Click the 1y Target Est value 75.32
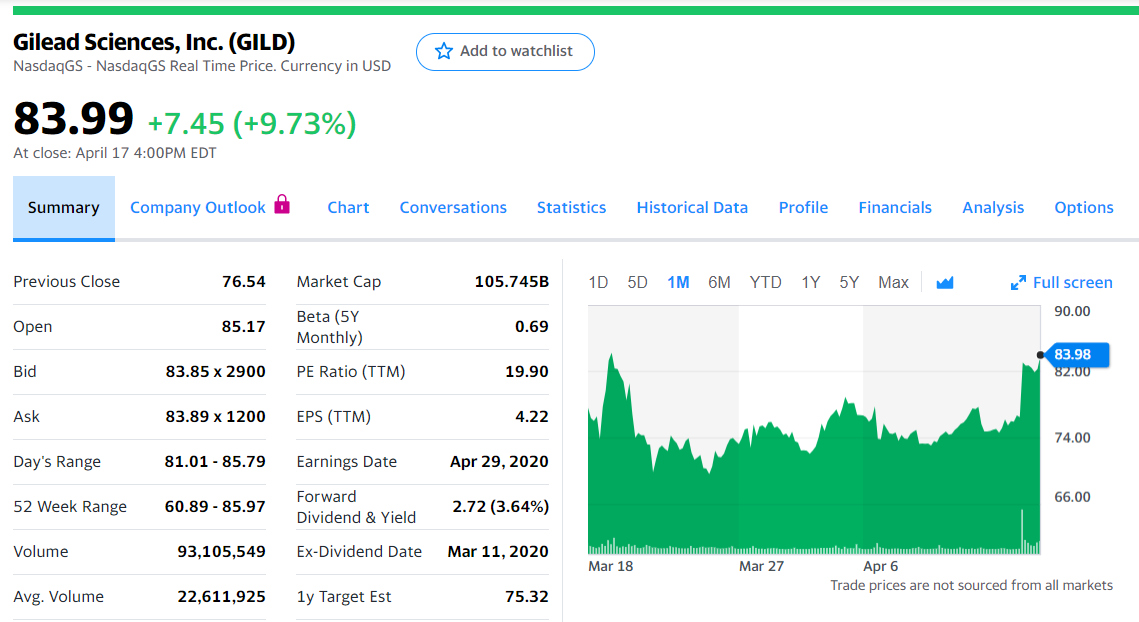The height and width of the screenshot is (622, 1139). (527, 597)
